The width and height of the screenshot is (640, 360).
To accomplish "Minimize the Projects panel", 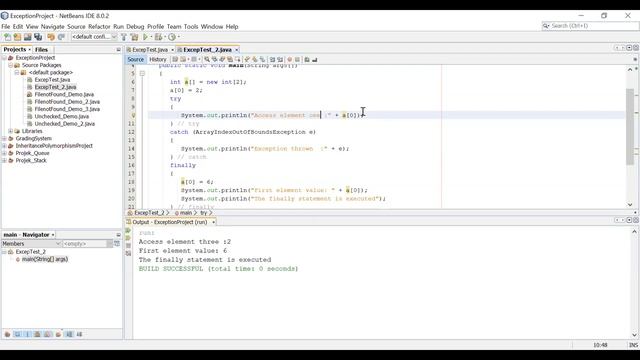I will click(118, 50).
